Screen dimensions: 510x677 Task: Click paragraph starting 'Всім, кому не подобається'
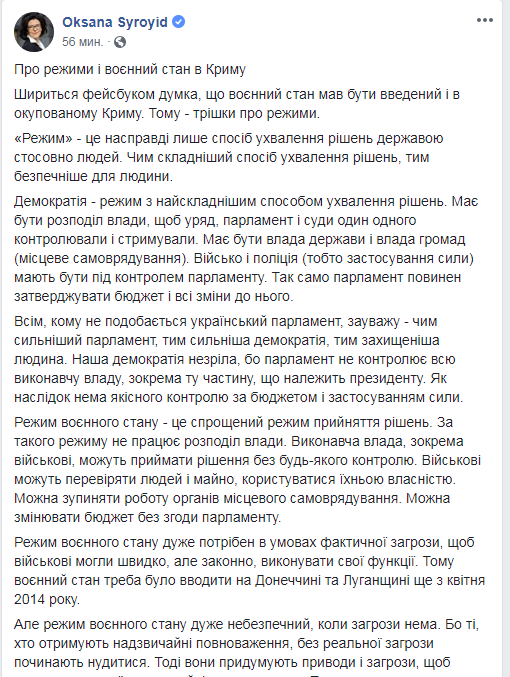coord(239,359)
